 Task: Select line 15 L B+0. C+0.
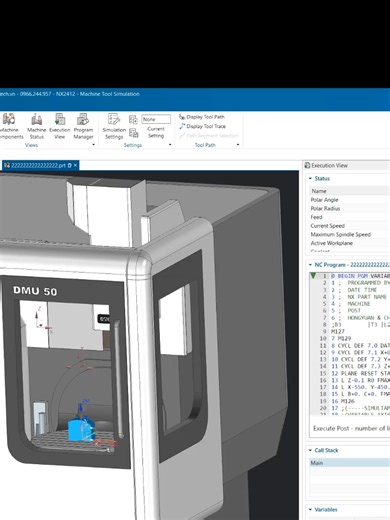tap(360, 394)
